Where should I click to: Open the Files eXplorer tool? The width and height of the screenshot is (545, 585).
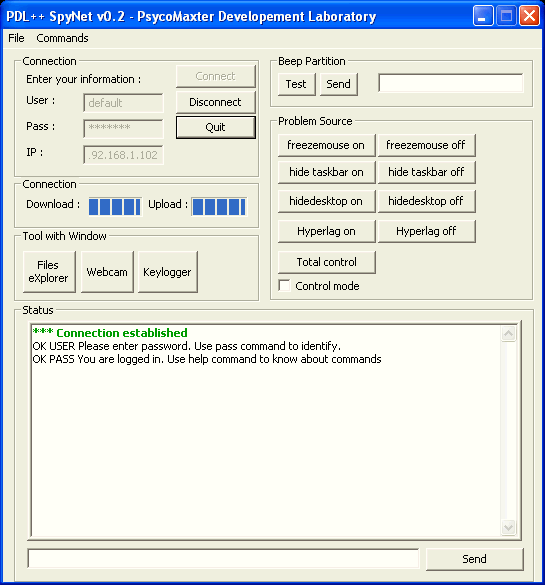tap(49, 272)
